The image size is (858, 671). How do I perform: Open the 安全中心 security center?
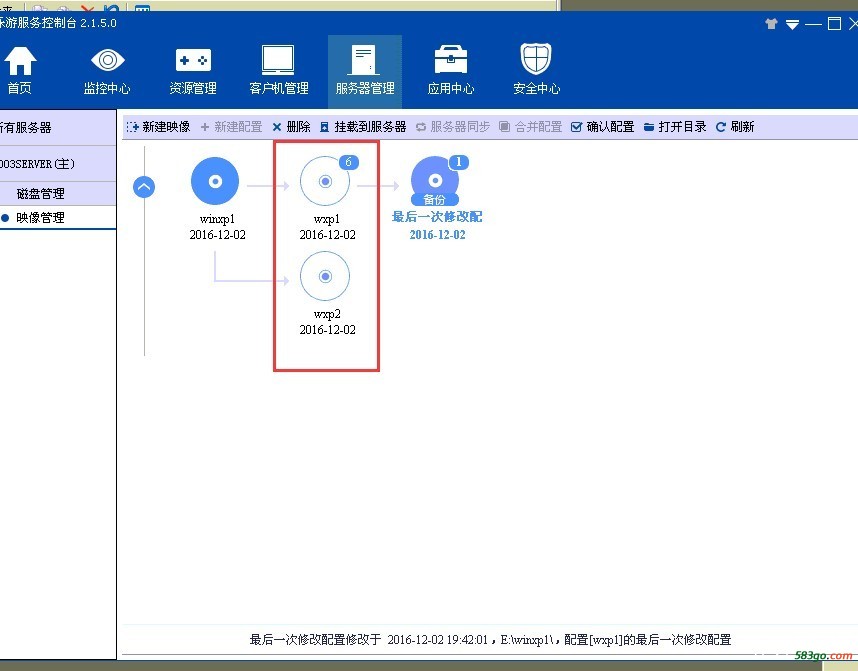pos(536,71)
